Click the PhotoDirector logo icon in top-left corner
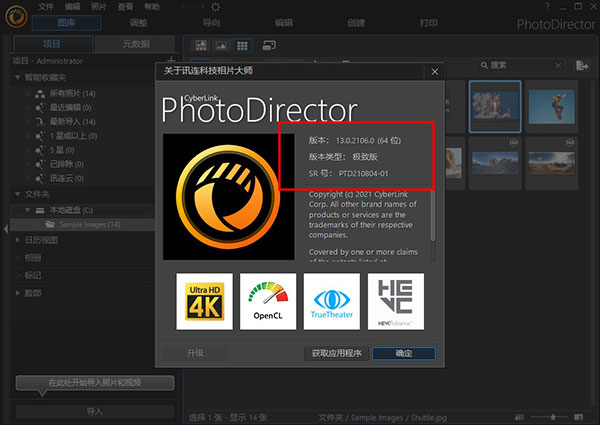600x425 pixels. [16, 16]
